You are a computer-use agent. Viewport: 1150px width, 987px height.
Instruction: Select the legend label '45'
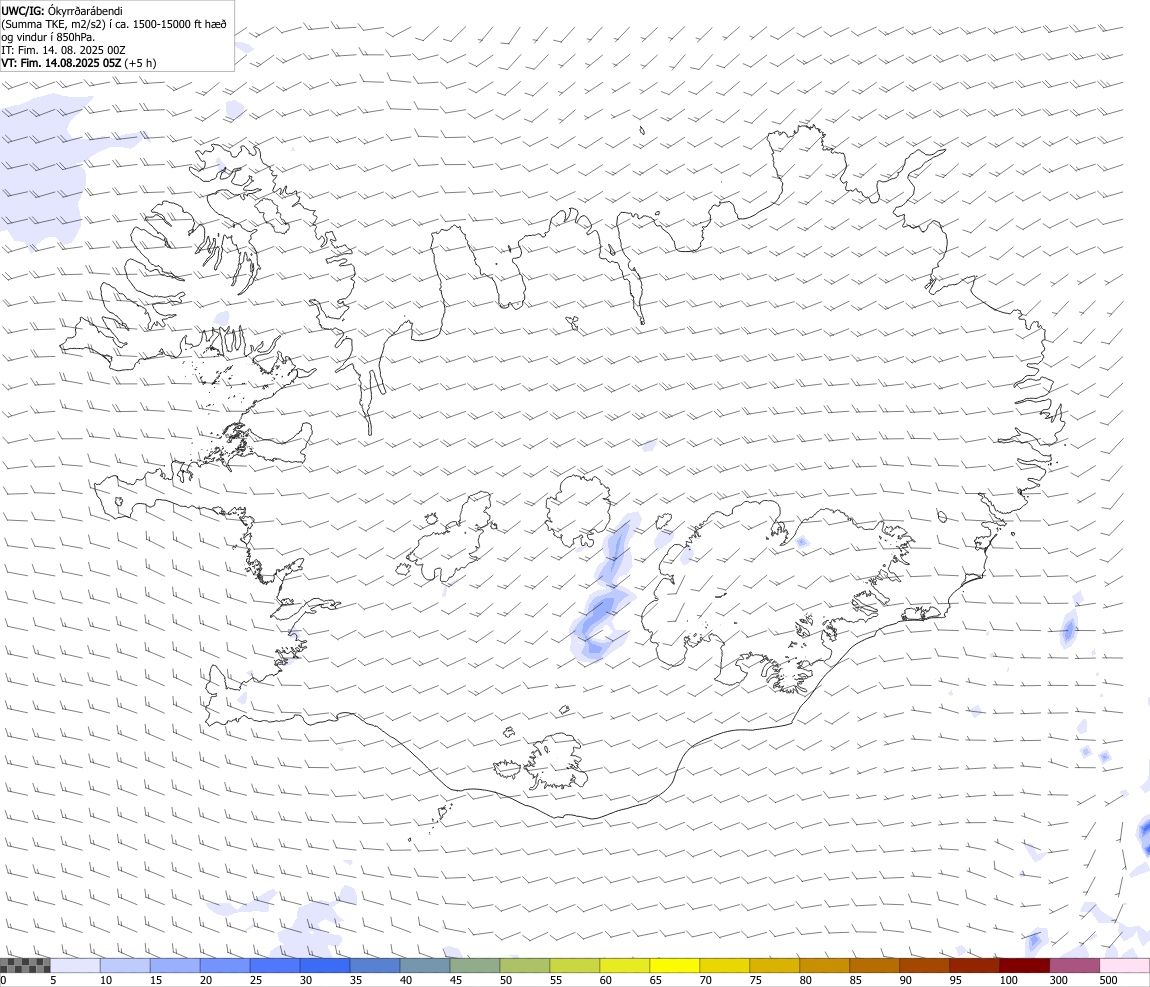tap(455, 980)
